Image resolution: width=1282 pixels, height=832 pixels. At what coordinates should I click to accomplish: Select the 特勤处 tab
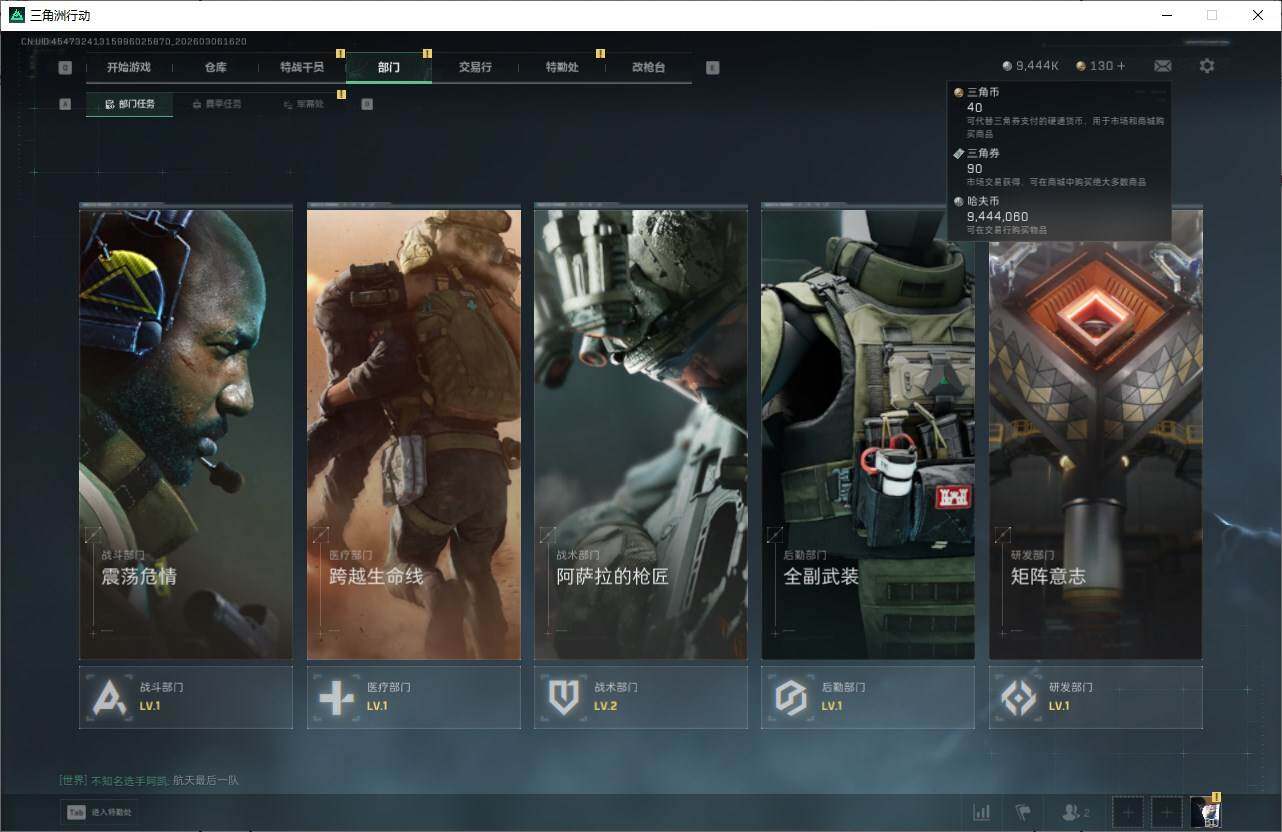click(x=562, y=67)
